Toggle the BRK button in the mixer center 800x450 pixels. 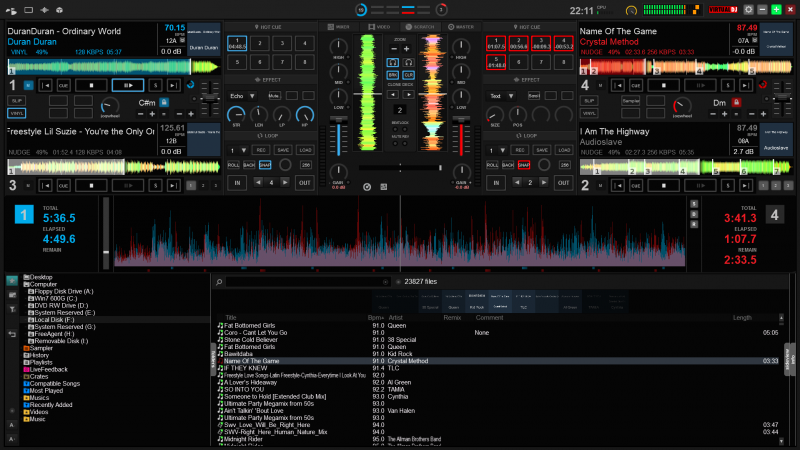pyautogui.click(x=392, y=75)
